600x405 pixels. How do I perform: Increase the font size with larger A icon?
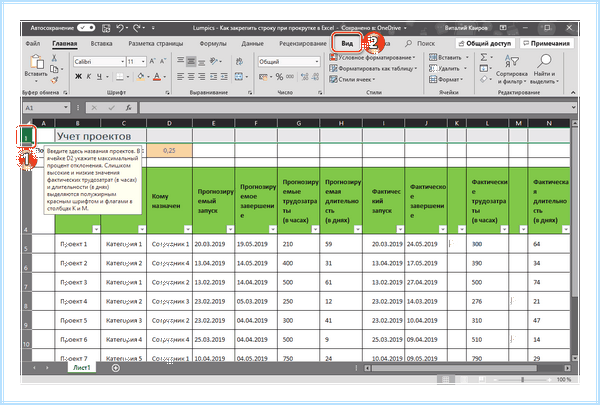(152, 61)
